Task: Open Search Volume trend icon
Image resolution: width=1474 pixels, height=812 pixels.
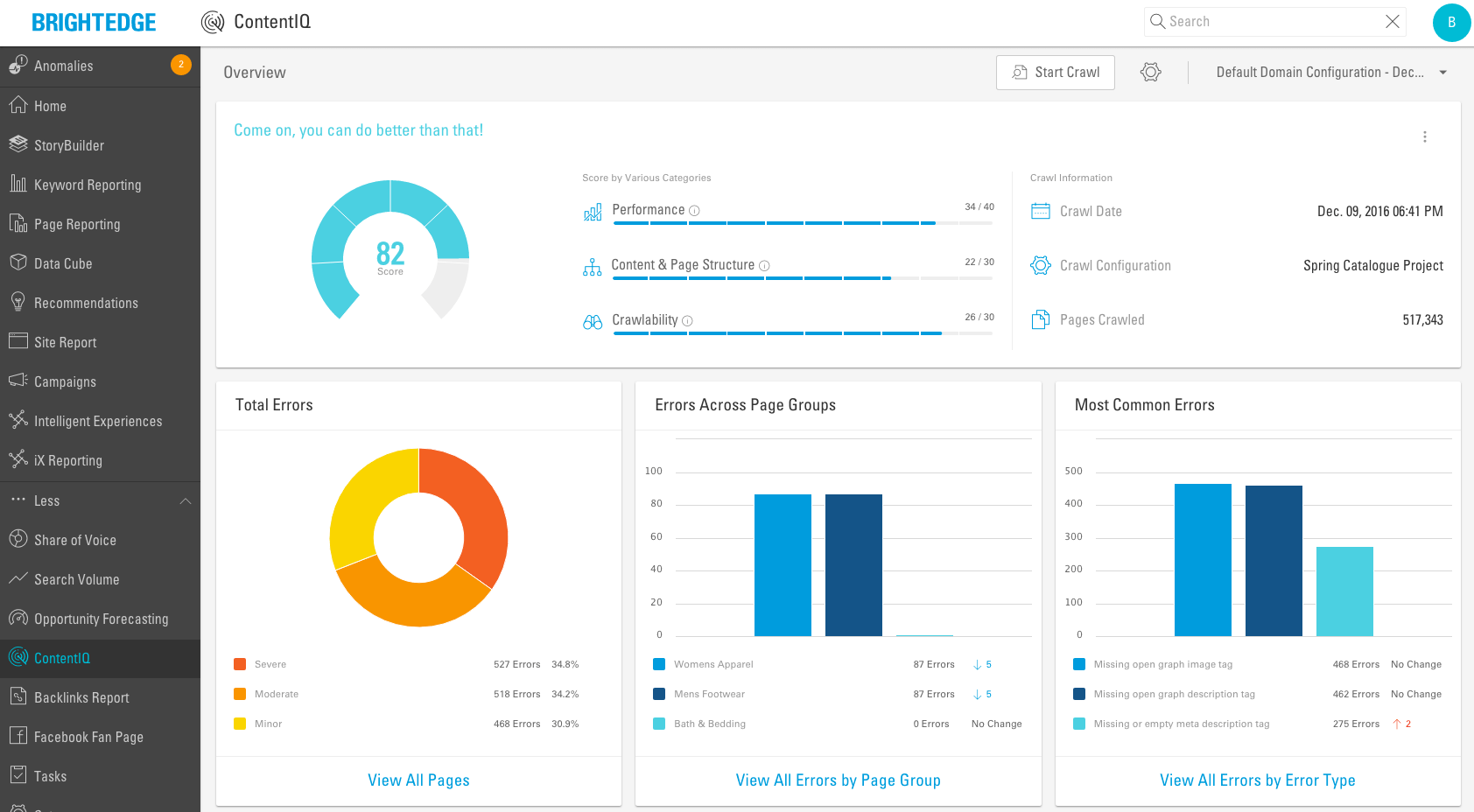Action: point(18,578)
